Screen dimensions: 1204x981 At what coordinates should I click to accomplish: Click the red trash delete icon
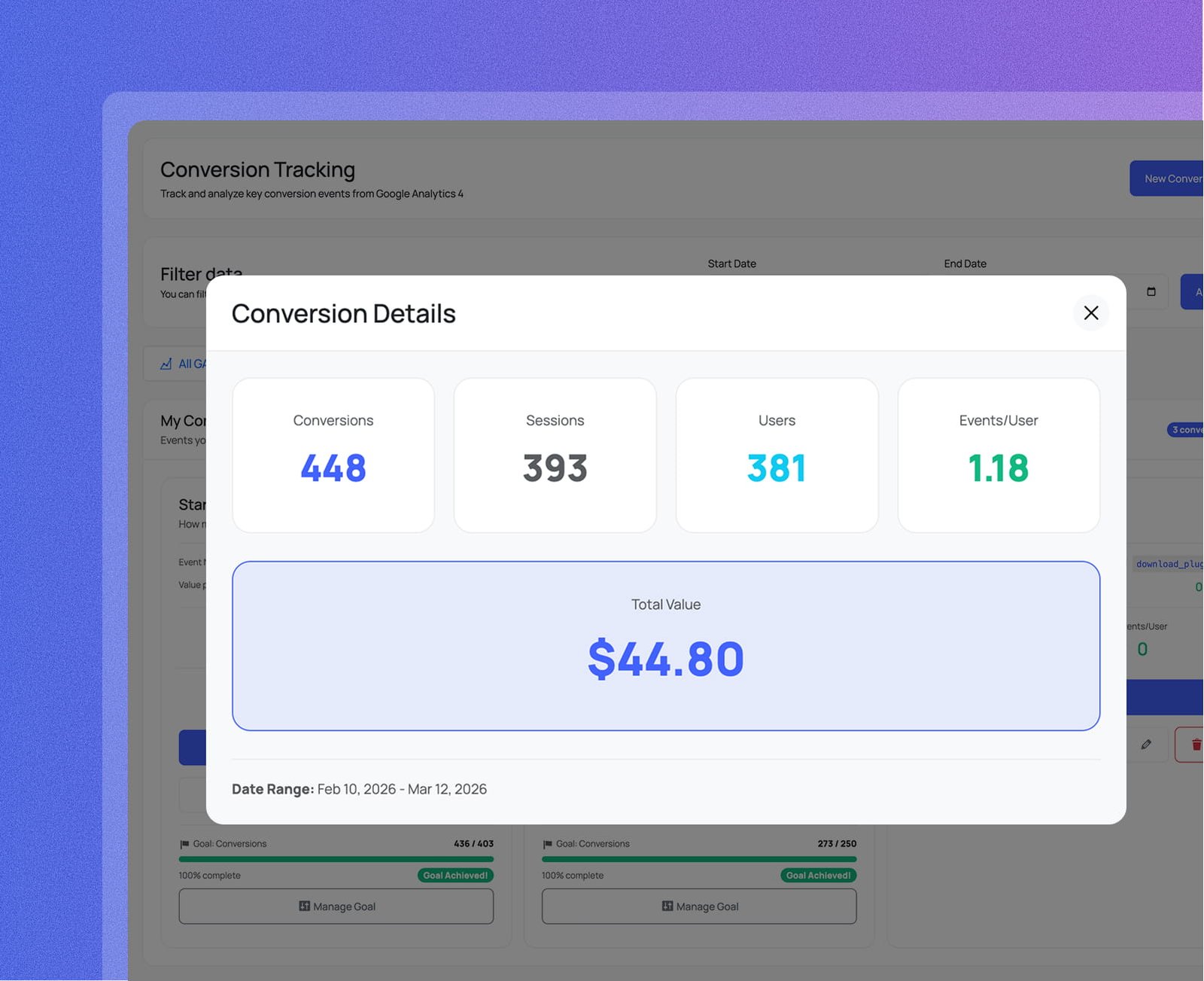pyautogui.click(x=1196, y=744)
